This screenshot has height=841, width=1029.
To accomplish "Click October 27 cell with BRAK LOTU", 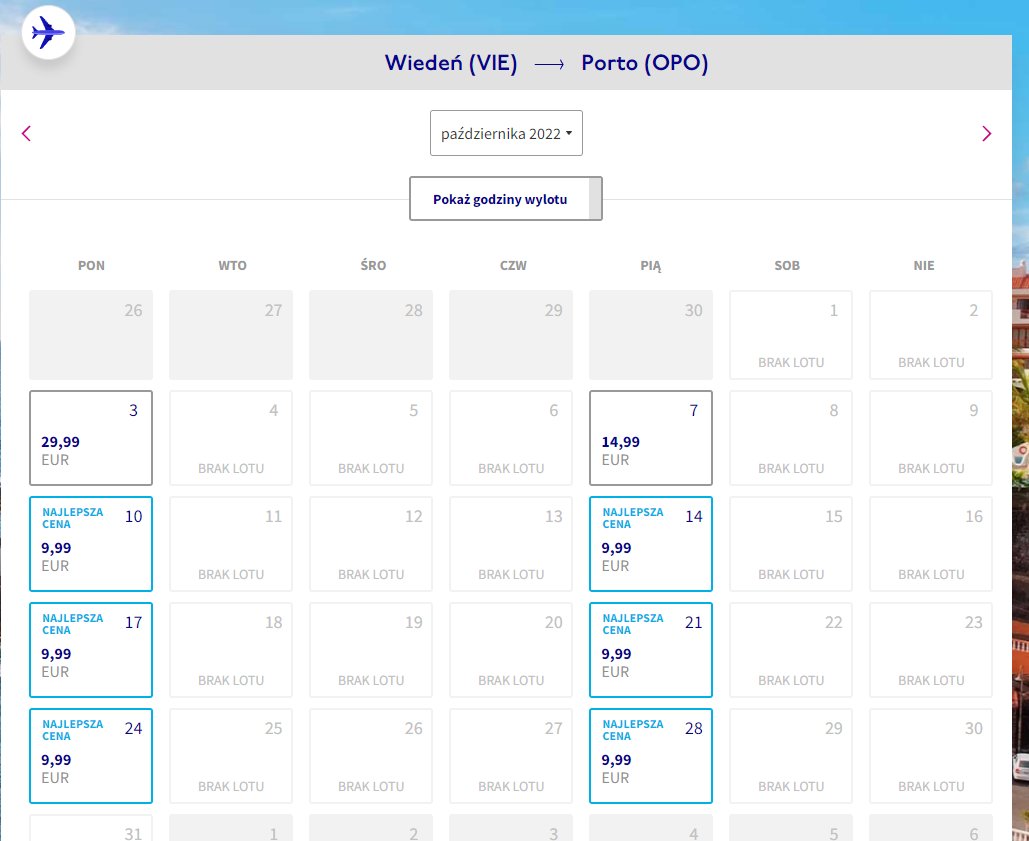I will (511, 756).
